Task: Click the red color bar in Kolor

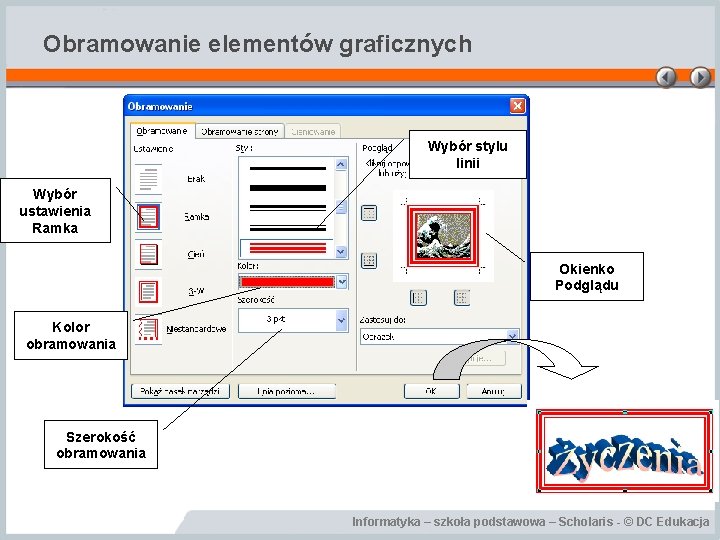Action: coord(287,282)
